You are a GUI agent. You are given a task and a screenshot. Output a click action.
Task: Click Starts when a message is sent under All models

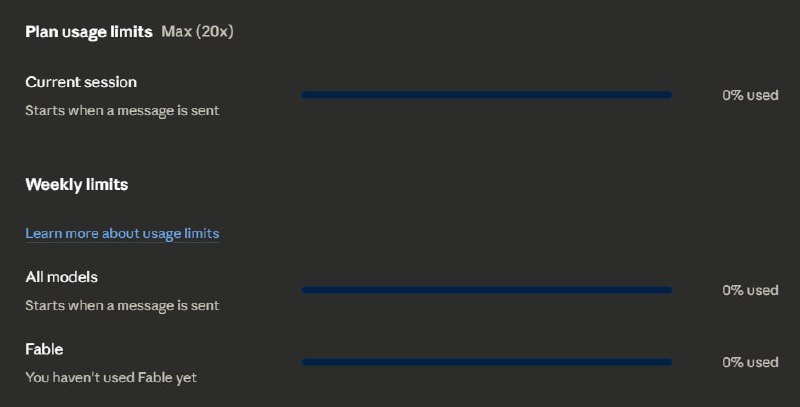pos(122,306)
